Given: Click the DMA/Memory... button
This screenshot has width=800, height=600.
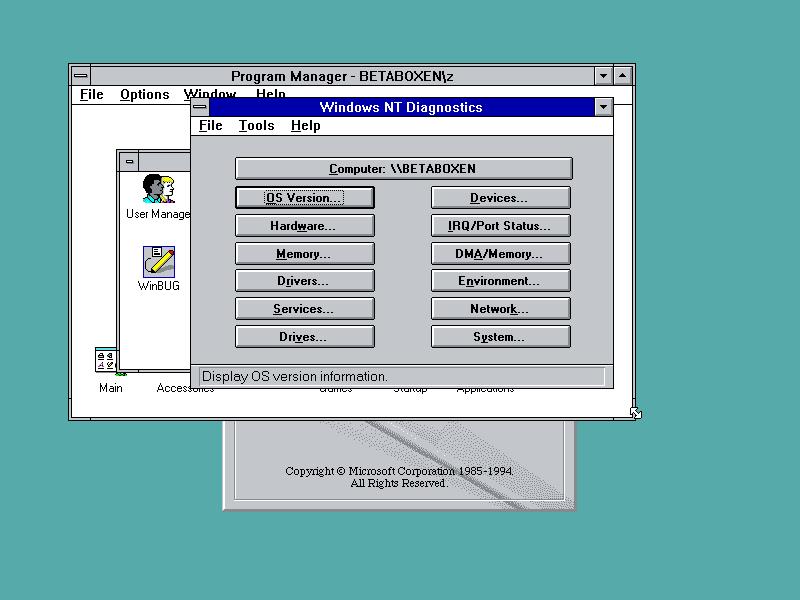Looking at the screenshot, I should tap(501, 254).
